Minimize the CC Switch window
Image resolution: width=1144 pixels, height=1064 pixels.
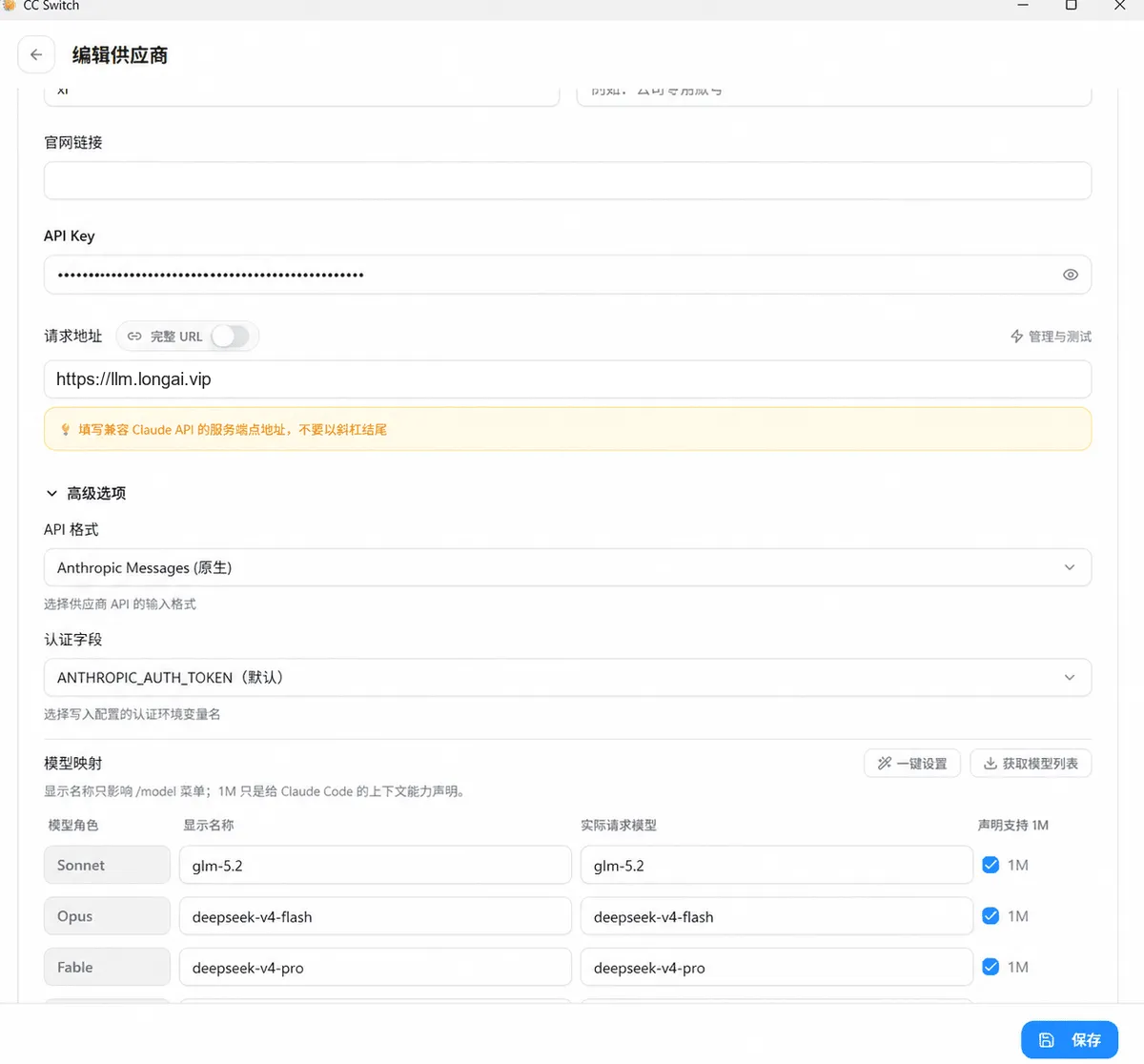pos(1023,6)
